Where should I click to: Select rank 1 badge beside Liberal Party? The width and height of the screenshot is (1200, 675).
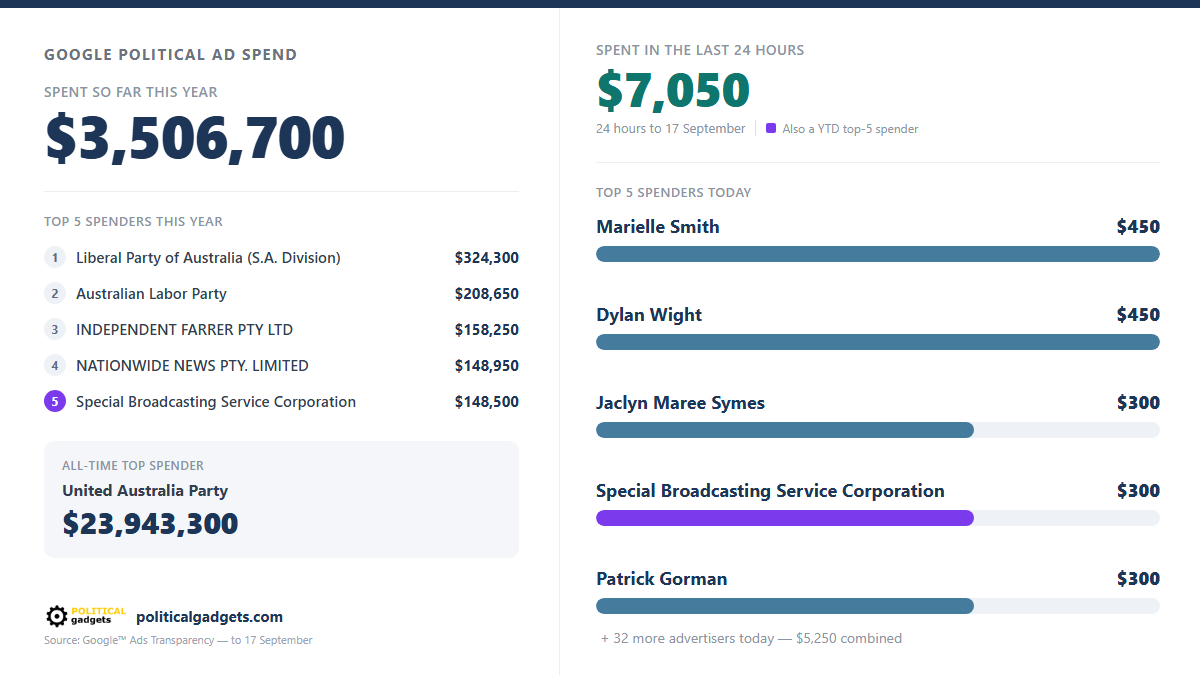[x=55, y=258]
